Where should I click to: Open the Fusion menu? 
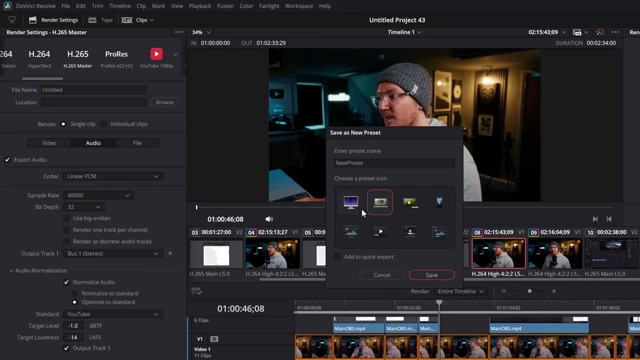(225, 6)
